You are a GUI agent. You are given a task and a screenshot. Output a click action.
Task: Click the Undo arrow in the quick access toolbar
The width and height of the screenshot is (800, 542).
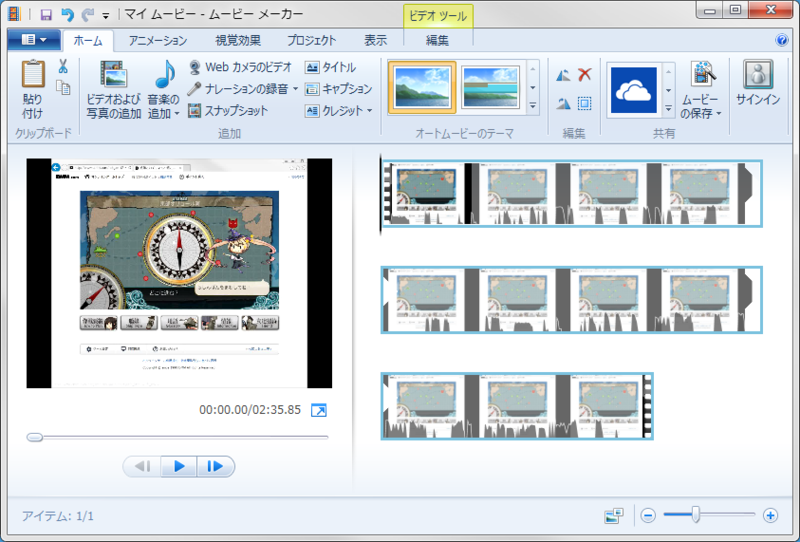(67, 14)
